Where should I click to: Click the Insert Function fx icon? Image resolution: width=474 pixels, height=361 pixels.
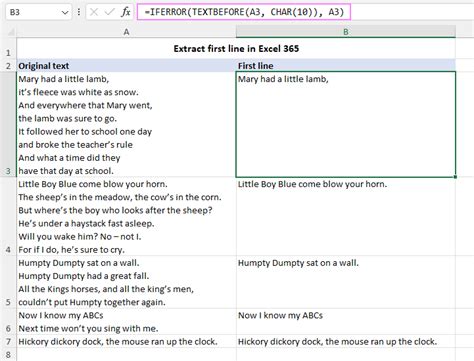click(126, 12)
